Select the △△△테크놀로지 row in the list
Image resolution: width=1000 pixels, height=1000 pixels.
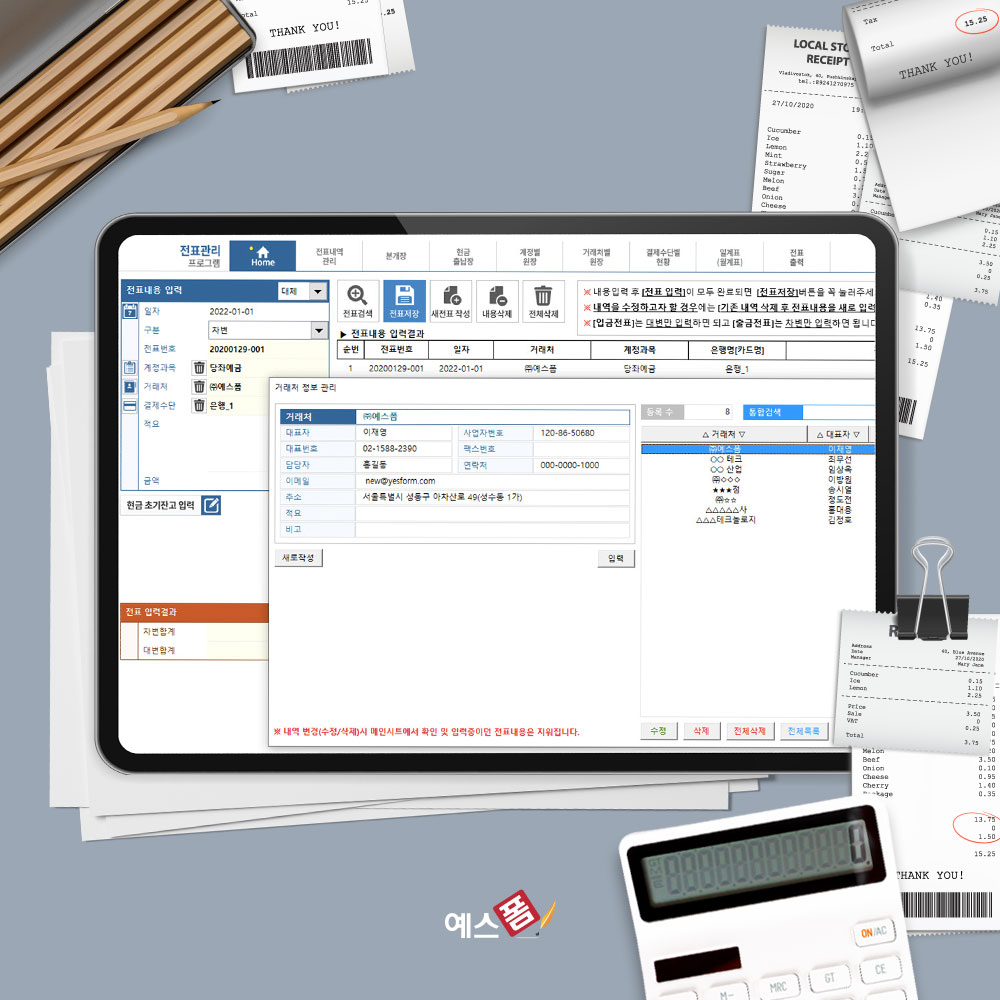tap(758, 520)
